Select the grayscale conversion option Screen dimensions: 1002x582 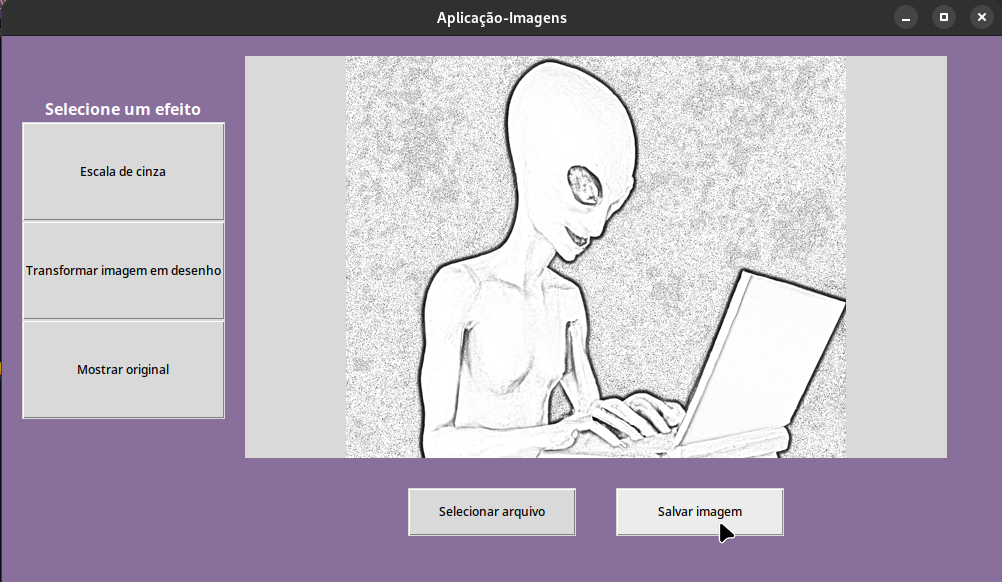coord(122,171)
